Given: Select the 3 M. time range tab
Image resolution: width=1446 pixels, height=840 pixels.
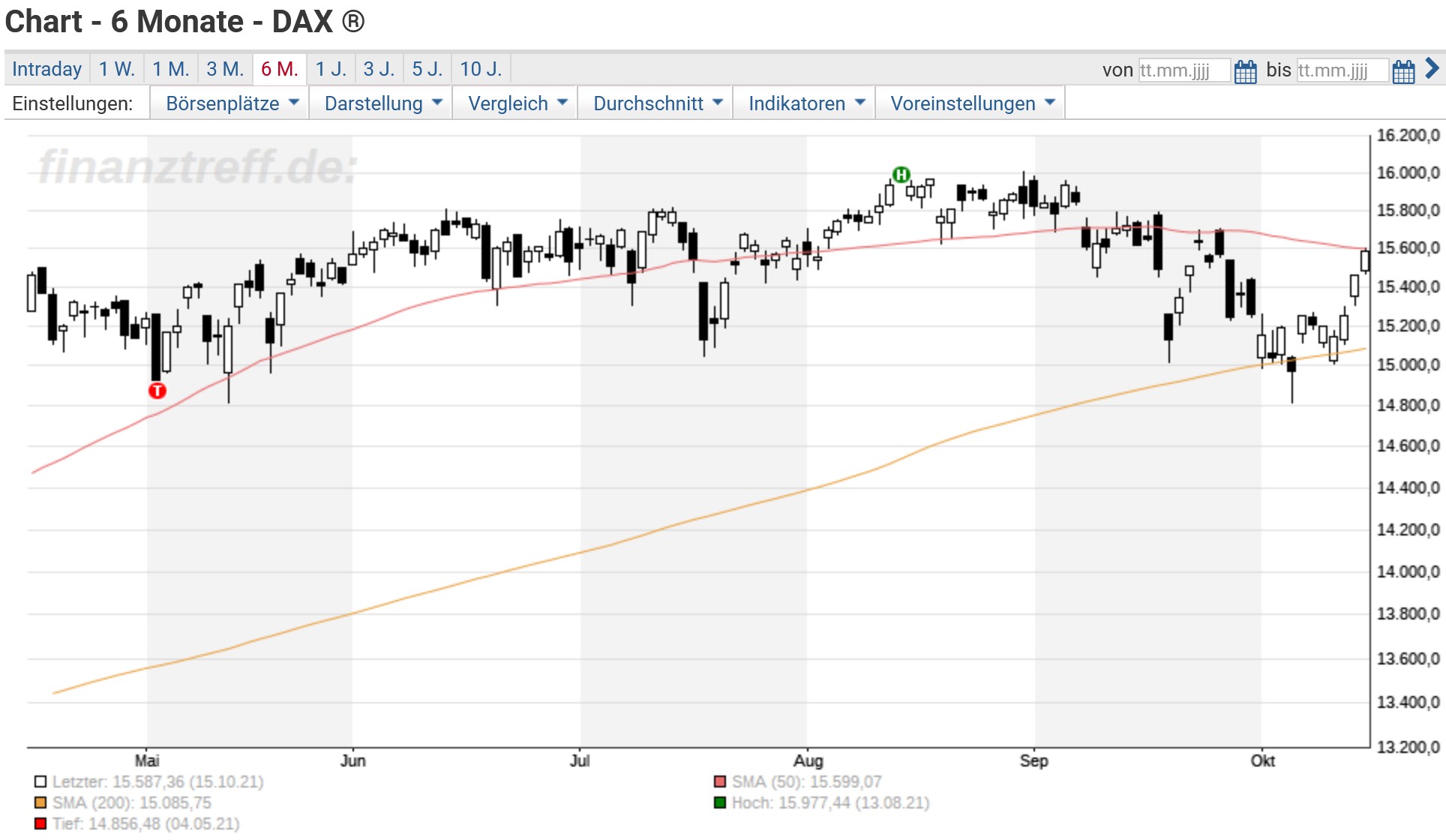Looking at the screenshot, I should (225, 69).
